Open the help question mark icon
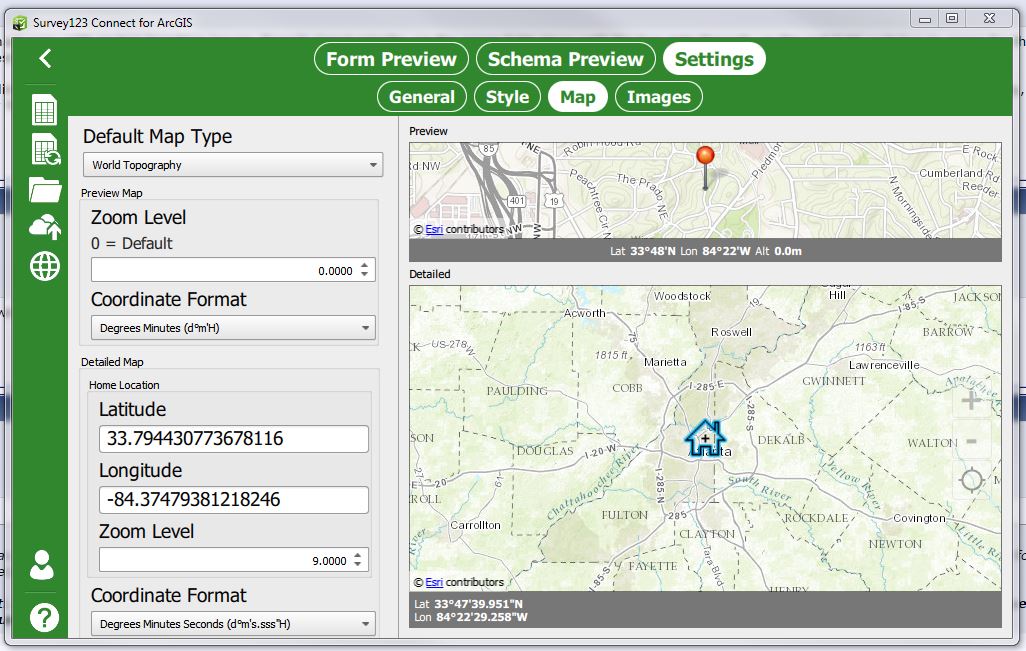The height and width of the screenshot is (651, 1026). click(x=44, y=617)
